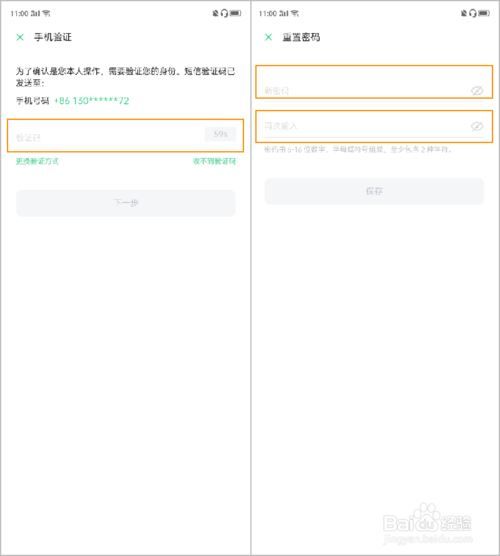Click the Baidu 经验 watermark logo

pyautogui.click(x=427, y=523)
